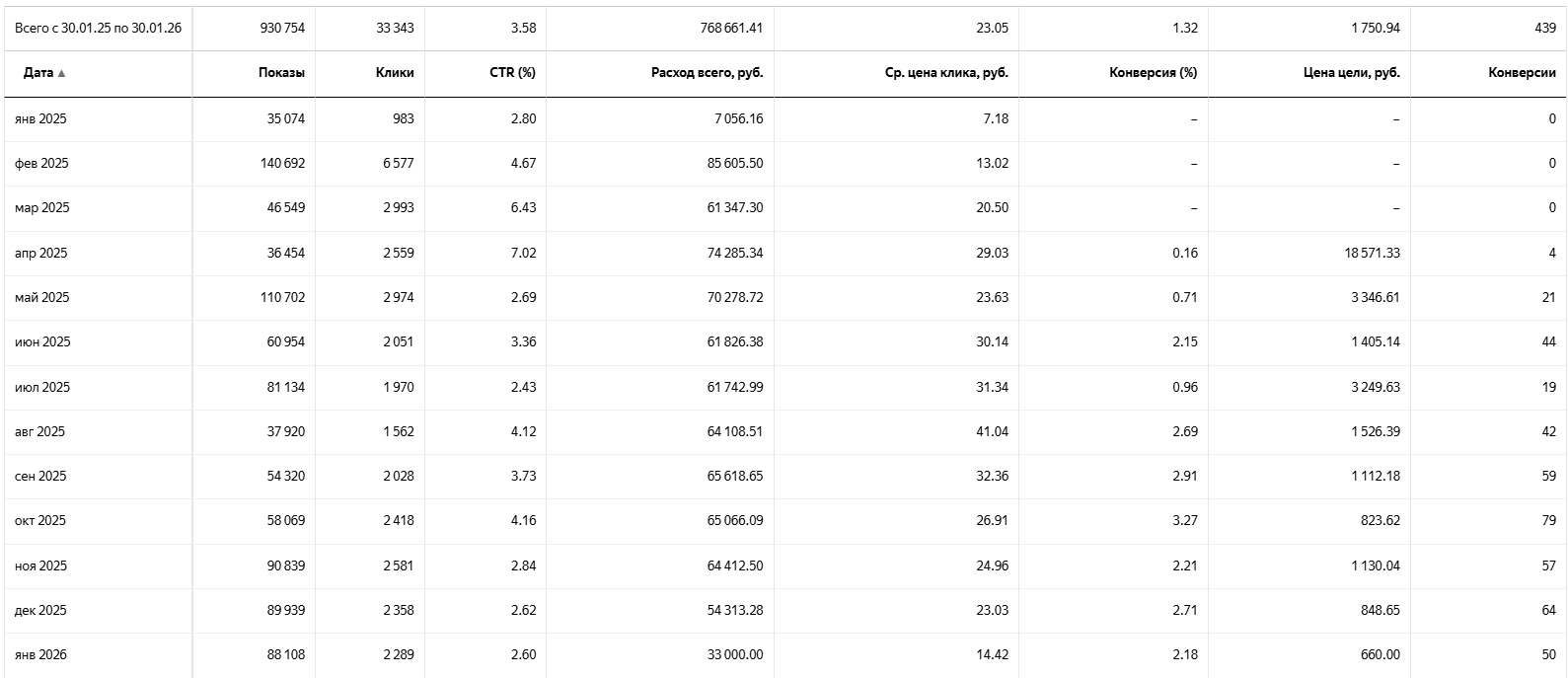Sort table by Клики column header

click(x=395, y=73)
